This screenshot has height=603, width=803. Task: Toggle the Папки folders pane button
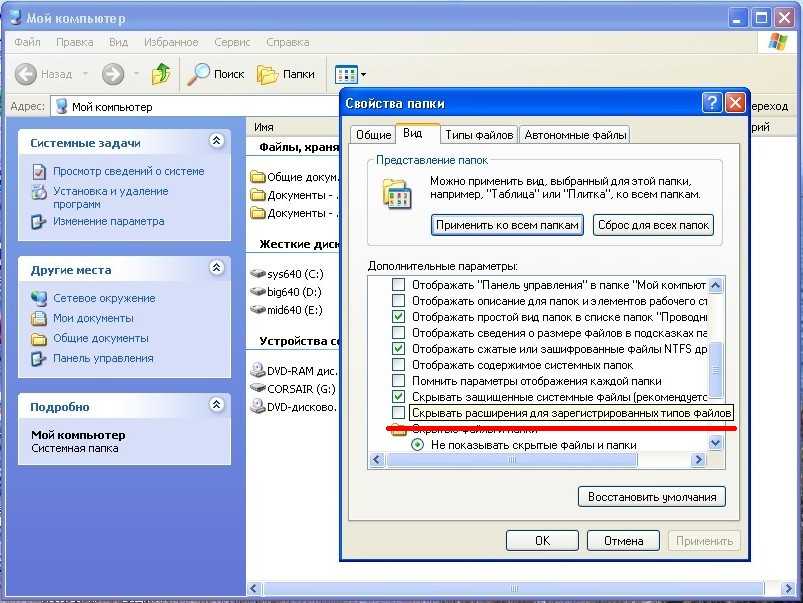click(286, 74)
